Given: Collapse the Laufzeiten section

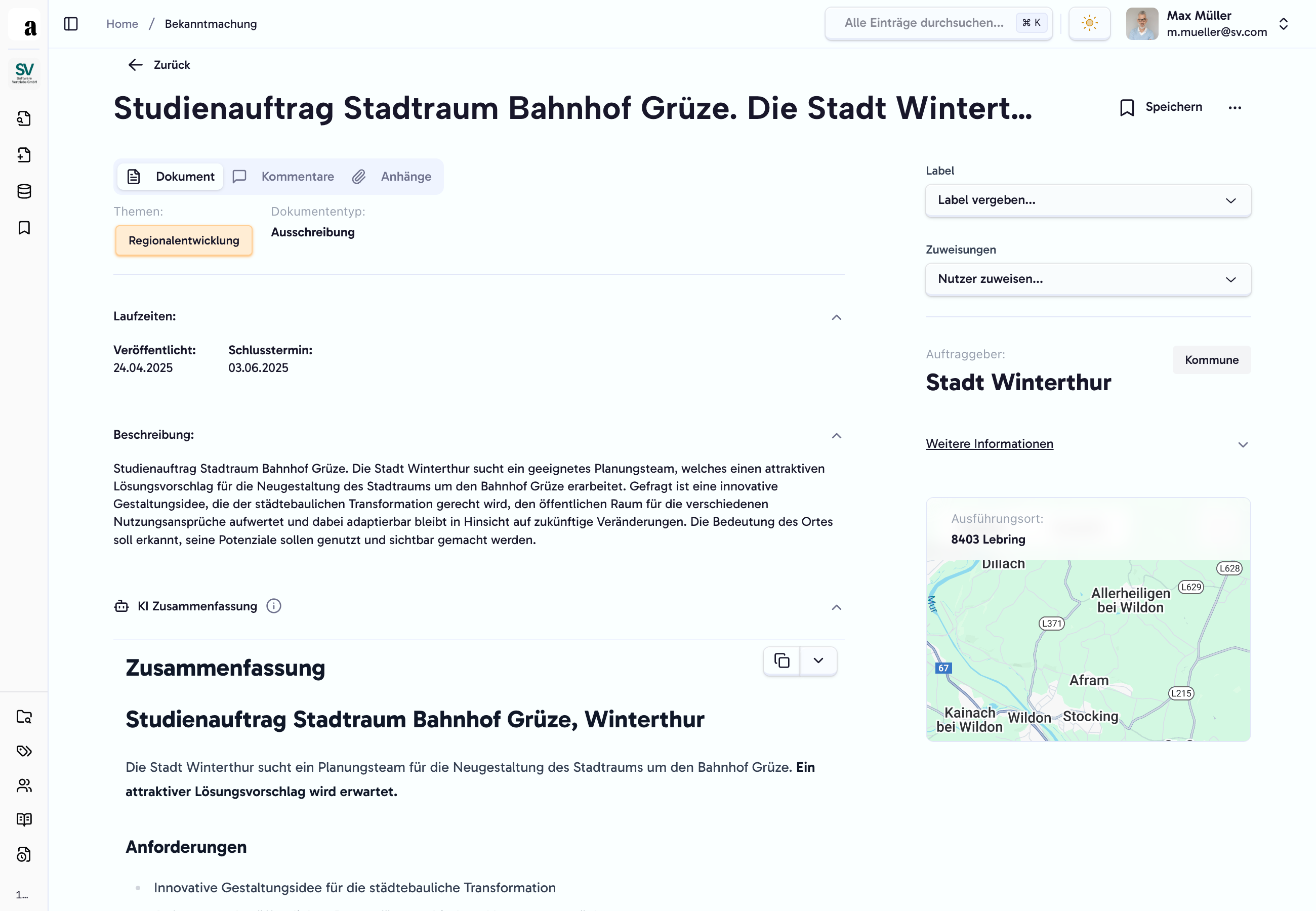Looking at the screenshot, I should click(836, 317).
